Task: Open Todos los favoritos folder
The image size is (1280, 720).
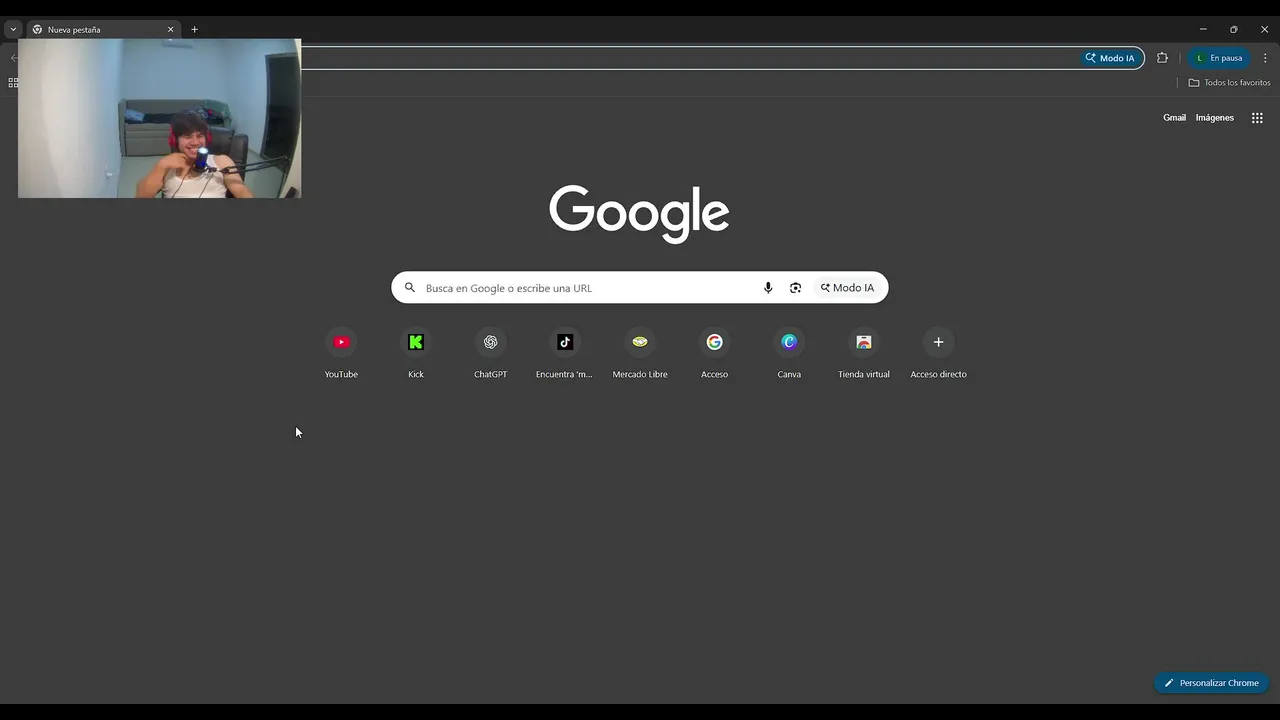Action: coord(1229,83)
